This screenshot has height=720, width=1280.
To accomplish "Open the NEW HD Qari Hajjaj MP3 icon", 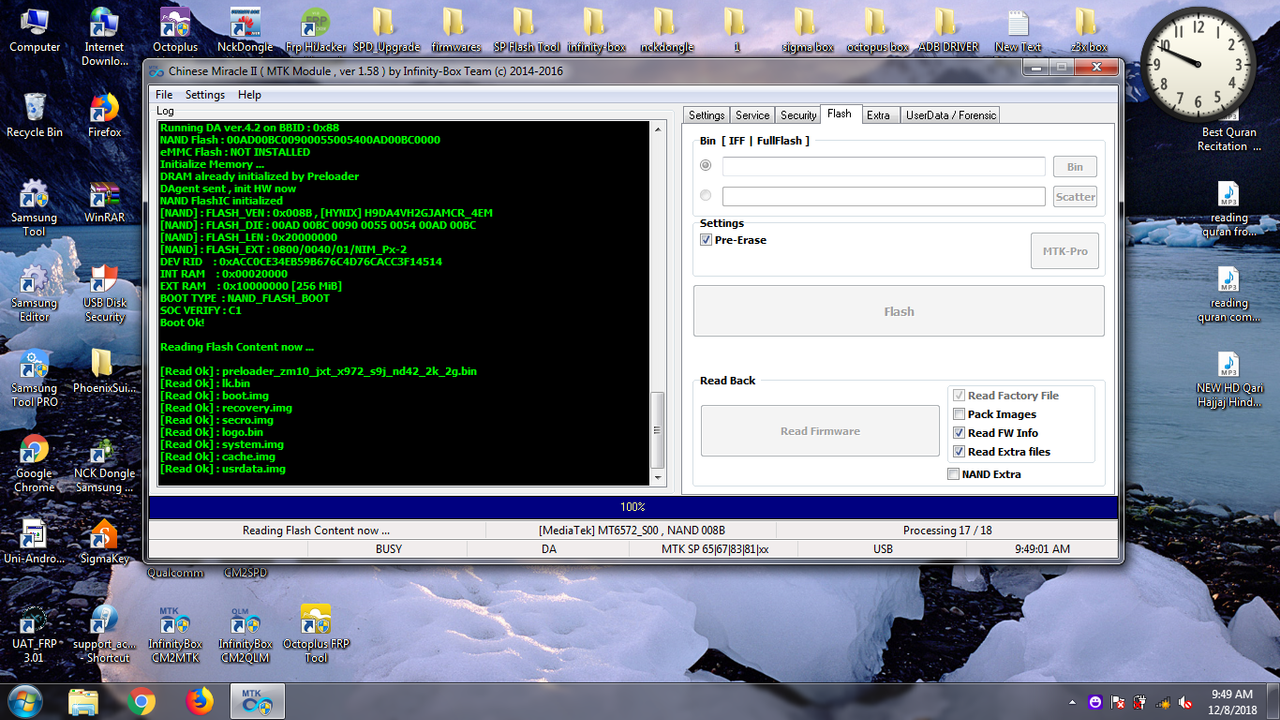I will coord(1229,379).
